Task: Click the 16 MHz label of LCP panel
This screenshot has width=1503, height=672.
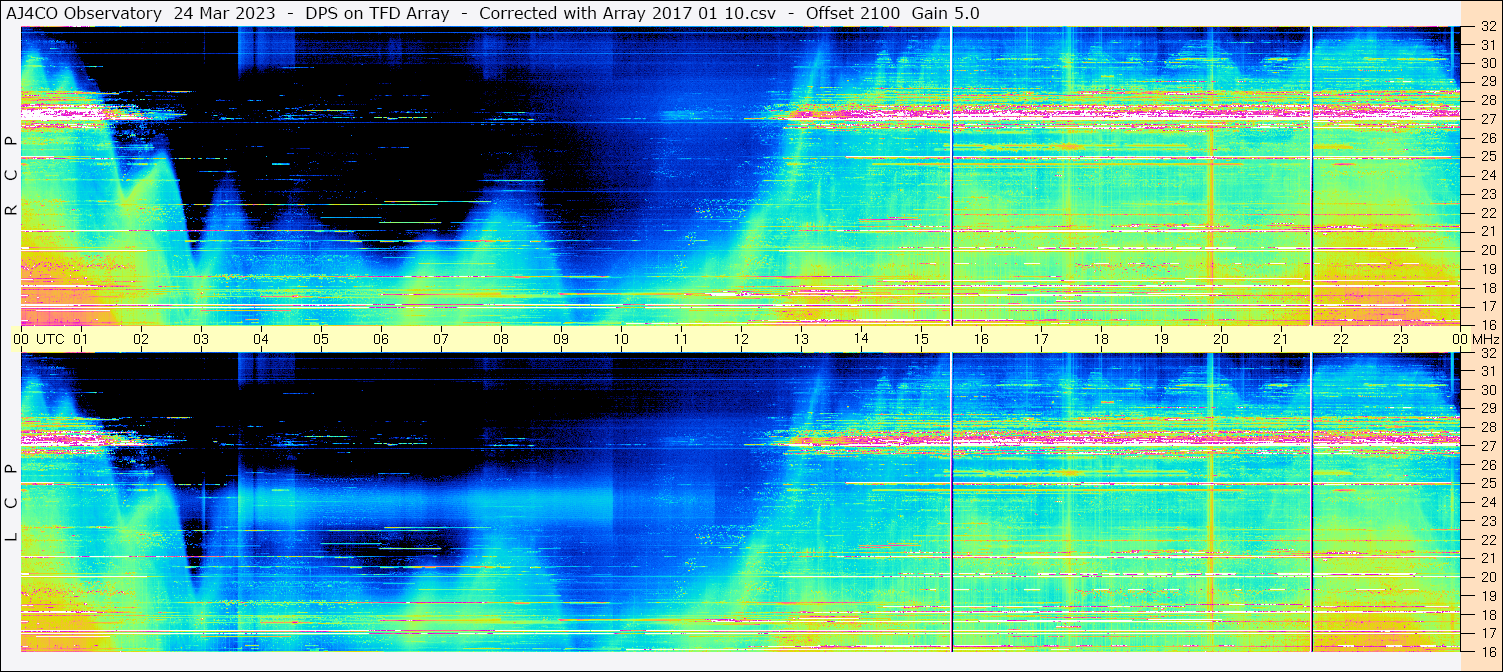Action: (1488, 651)
